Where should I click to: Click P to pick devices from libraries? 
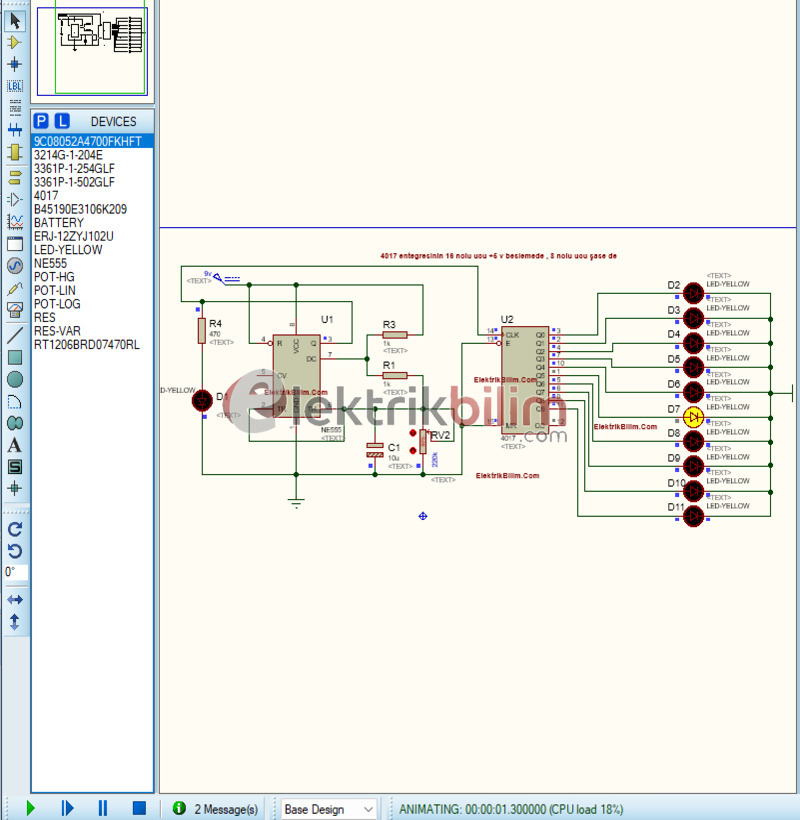click(40, 120)
